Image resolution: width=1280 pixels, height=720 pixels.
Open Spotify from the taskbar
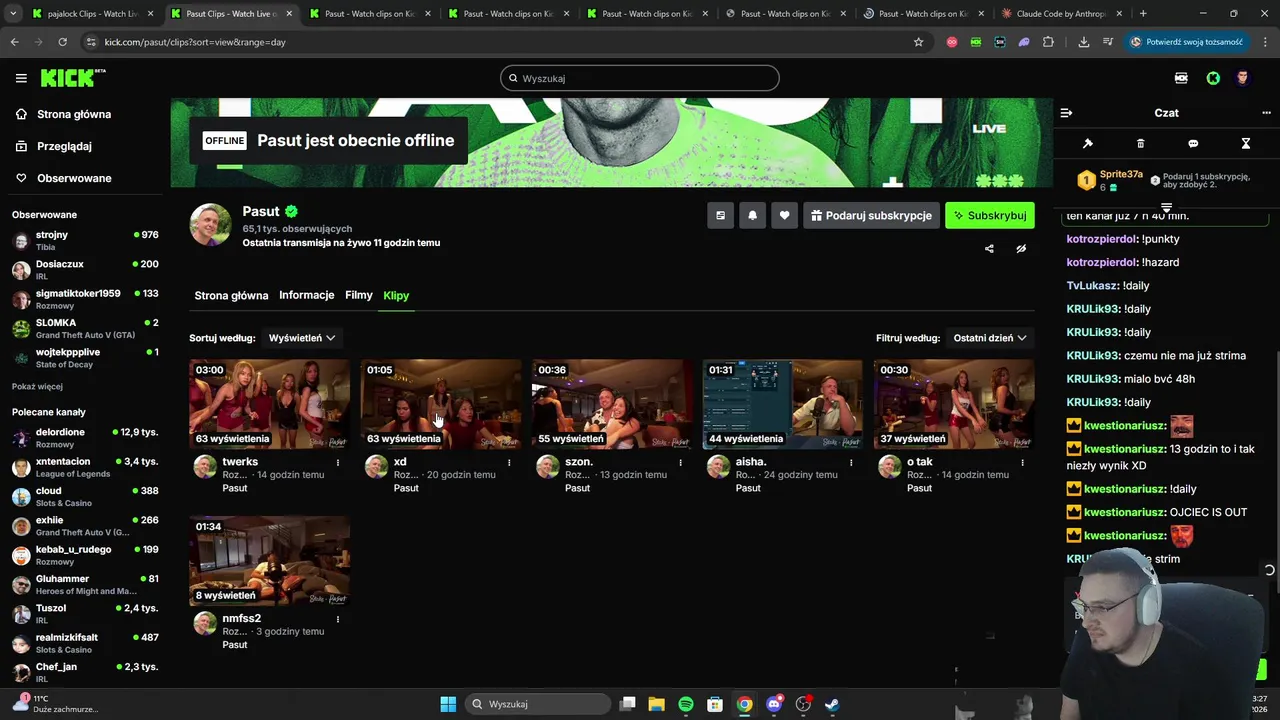pos(686,704)
